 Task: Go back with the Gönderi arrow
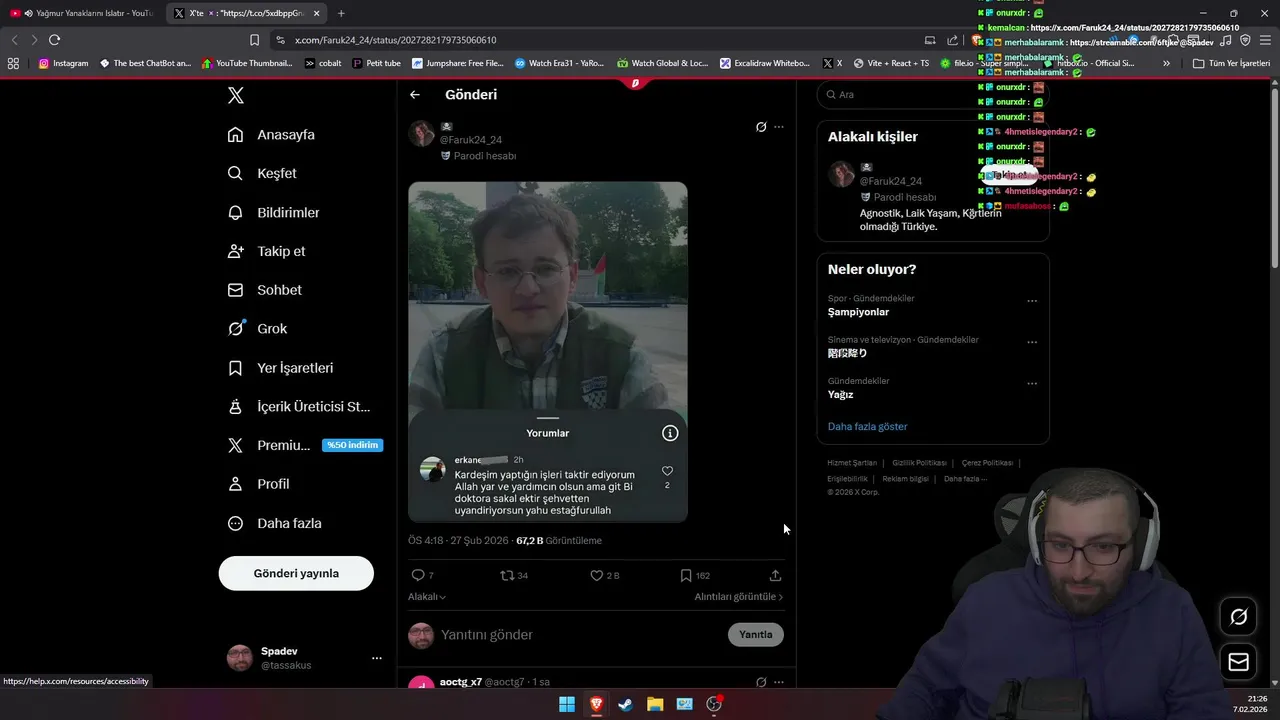click(x=415, y=95)
